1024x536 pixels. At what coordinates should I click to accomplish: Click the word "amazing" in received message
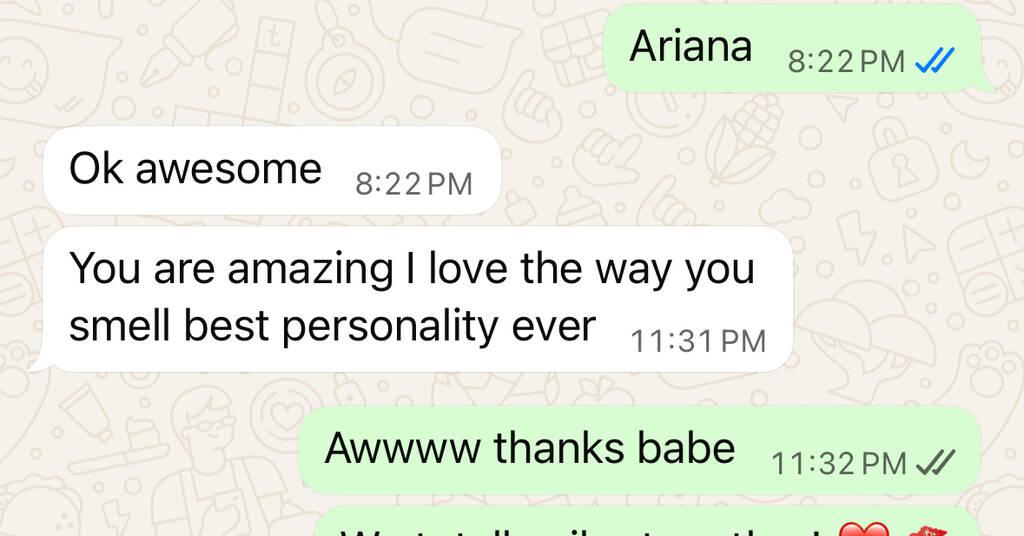(x=310, y=270)
